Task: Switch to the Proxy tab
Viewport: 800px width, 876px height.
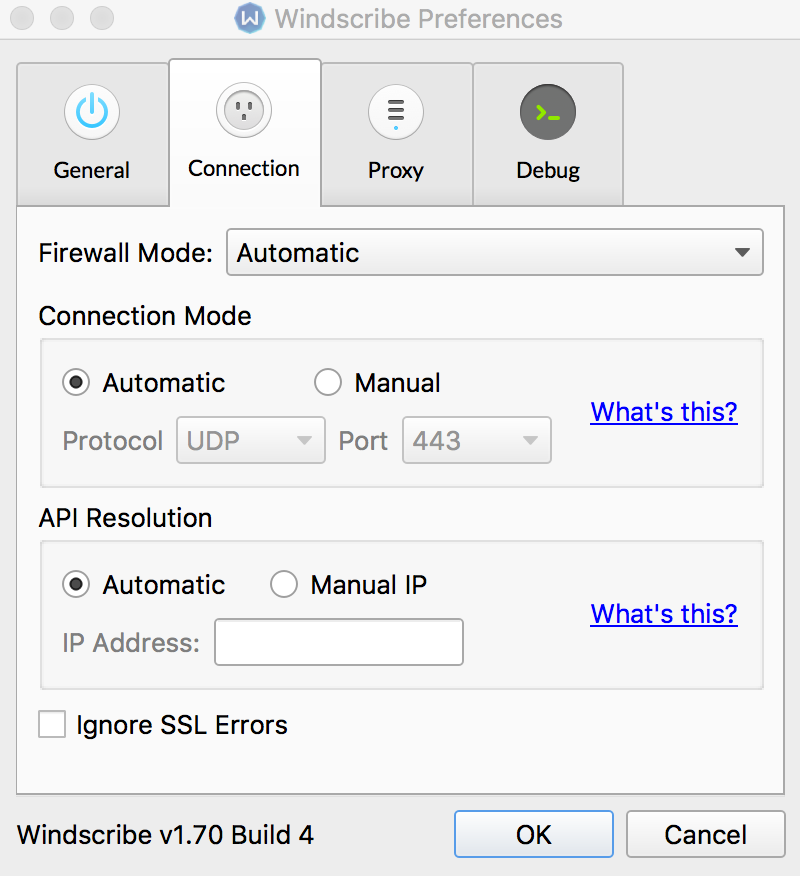Action: 397,134
